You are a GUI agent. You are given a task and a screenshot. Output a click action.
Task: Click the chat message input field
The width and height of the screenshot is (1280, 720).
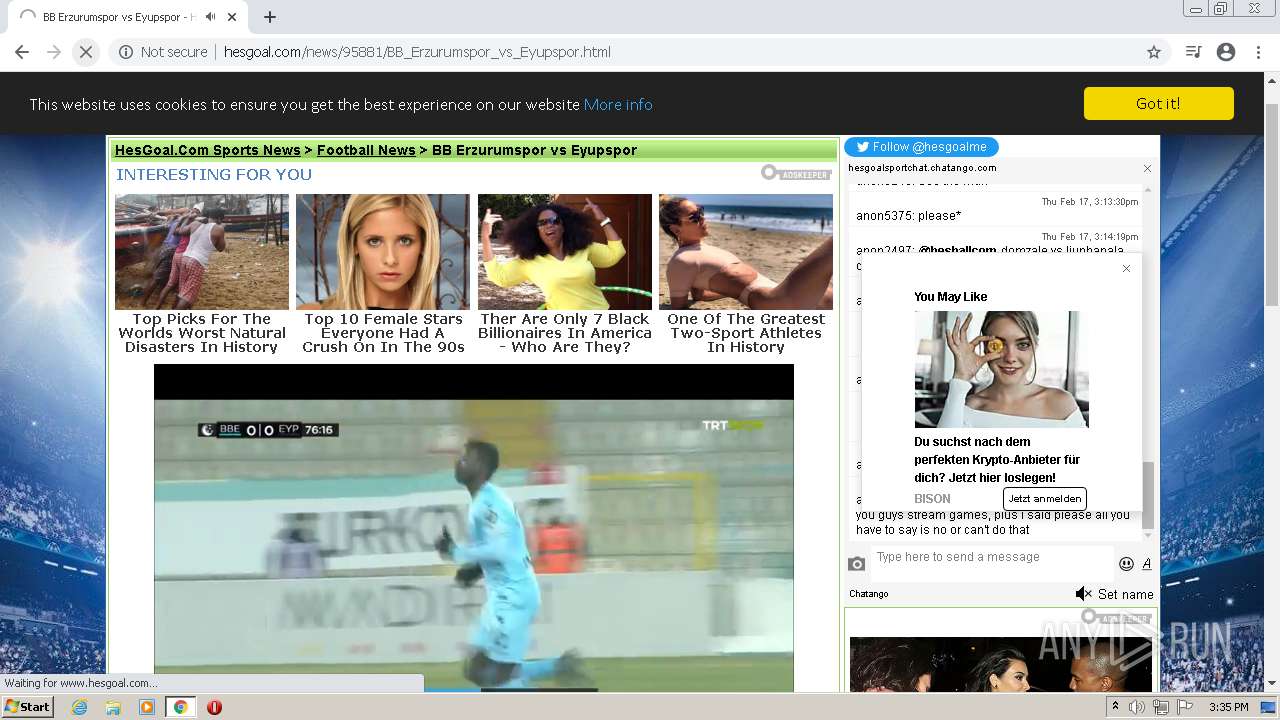click(991, 563)
